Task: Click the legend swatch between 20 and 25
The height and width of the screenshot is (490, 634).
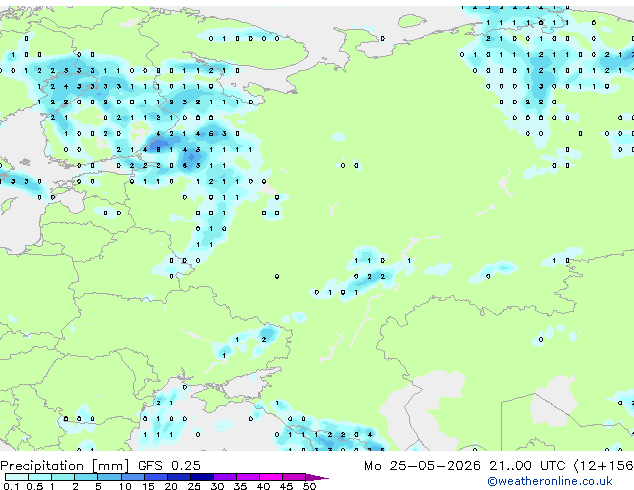Action: (x=178, y=477)
